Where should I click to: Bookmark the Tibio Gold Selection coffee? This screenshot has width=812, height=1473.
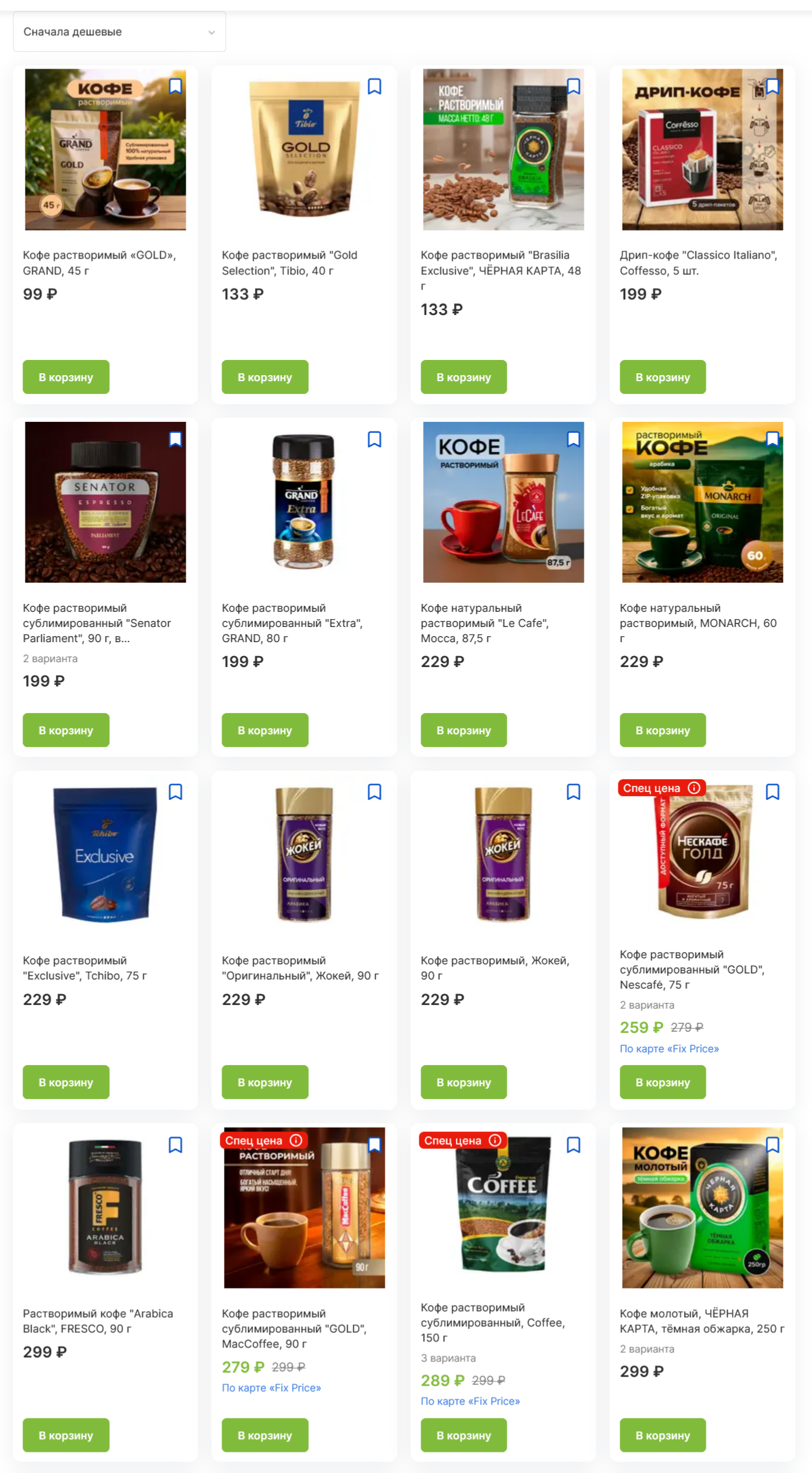[x=374, y=87]
